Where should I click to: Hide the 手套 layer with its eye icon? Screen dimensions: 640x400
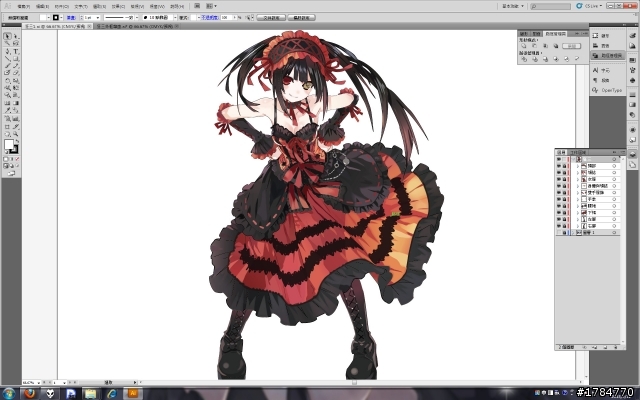559,199
